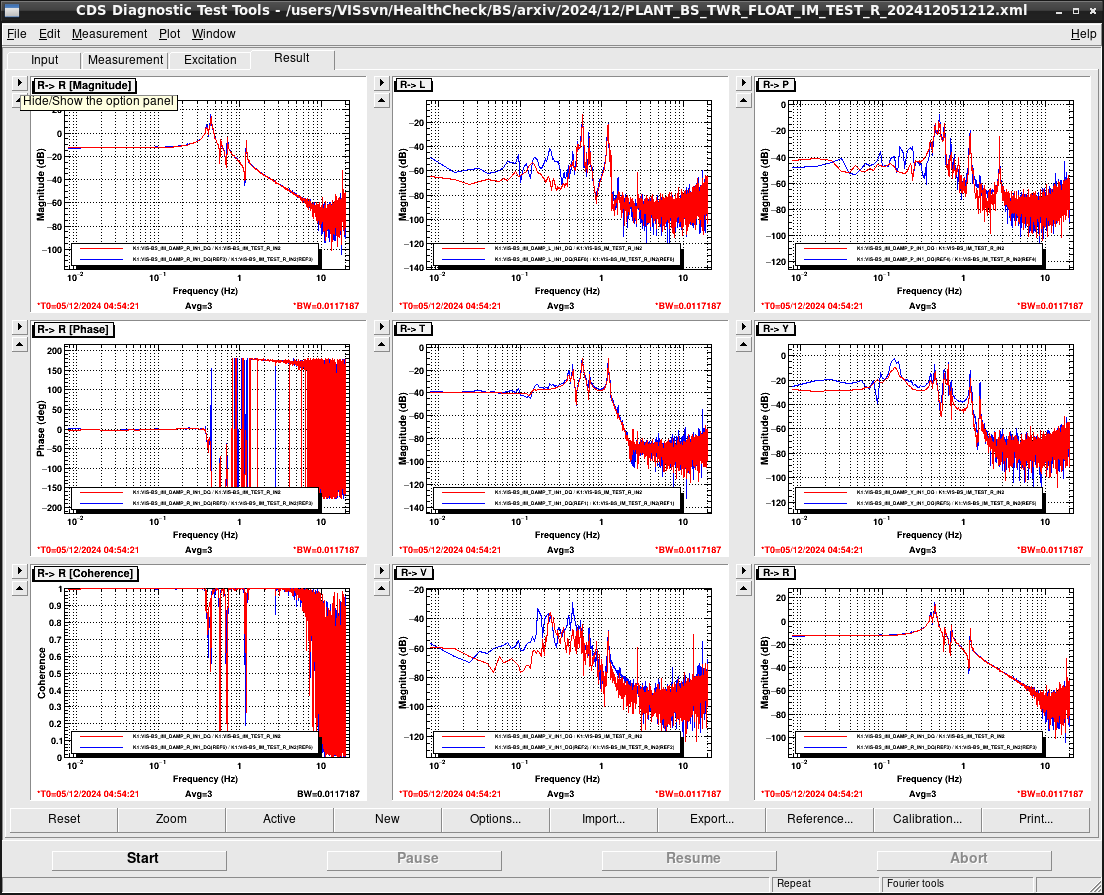
Task: Expand option panel for R-> T plot
Action: click(382, 327)
